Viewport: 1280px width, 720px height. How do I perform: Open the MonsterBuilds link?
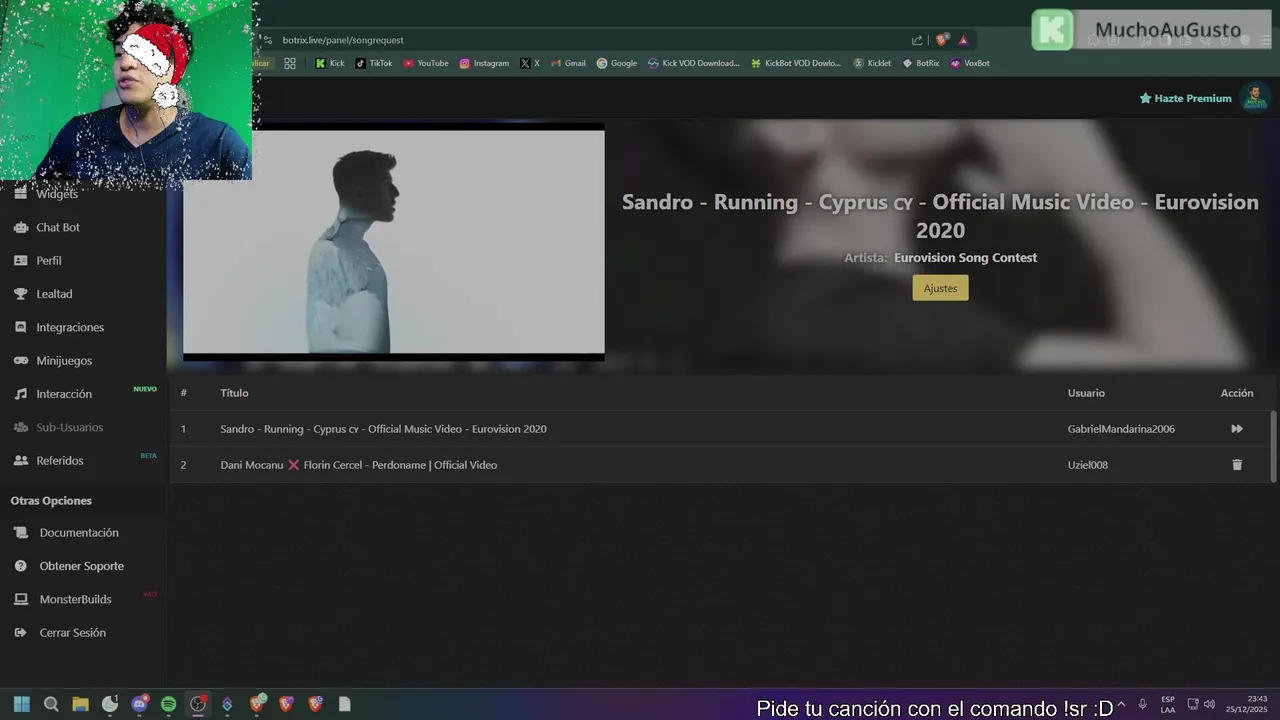click(75, 599)
